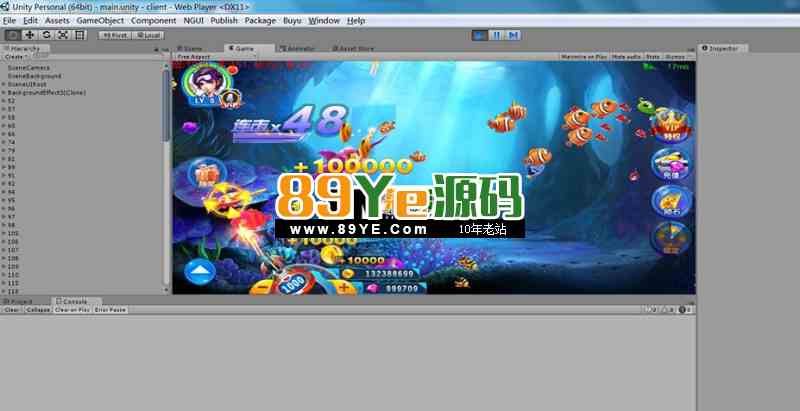Decrease cannon power with minus button
The image size is (800, 411).
point(262,289)
